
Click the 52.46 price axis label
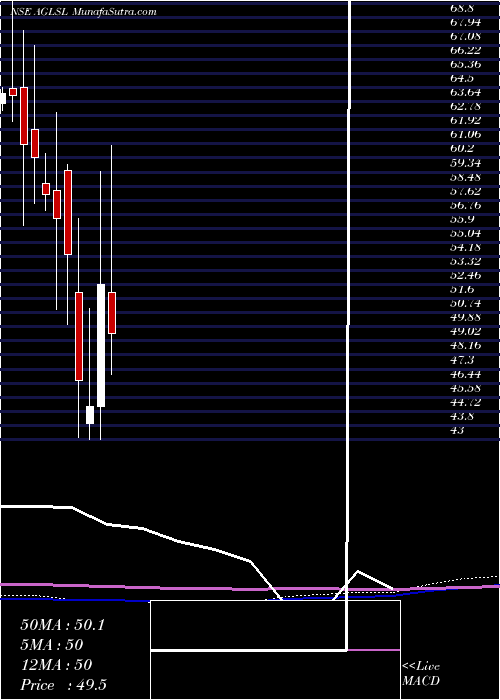[466, 275]
